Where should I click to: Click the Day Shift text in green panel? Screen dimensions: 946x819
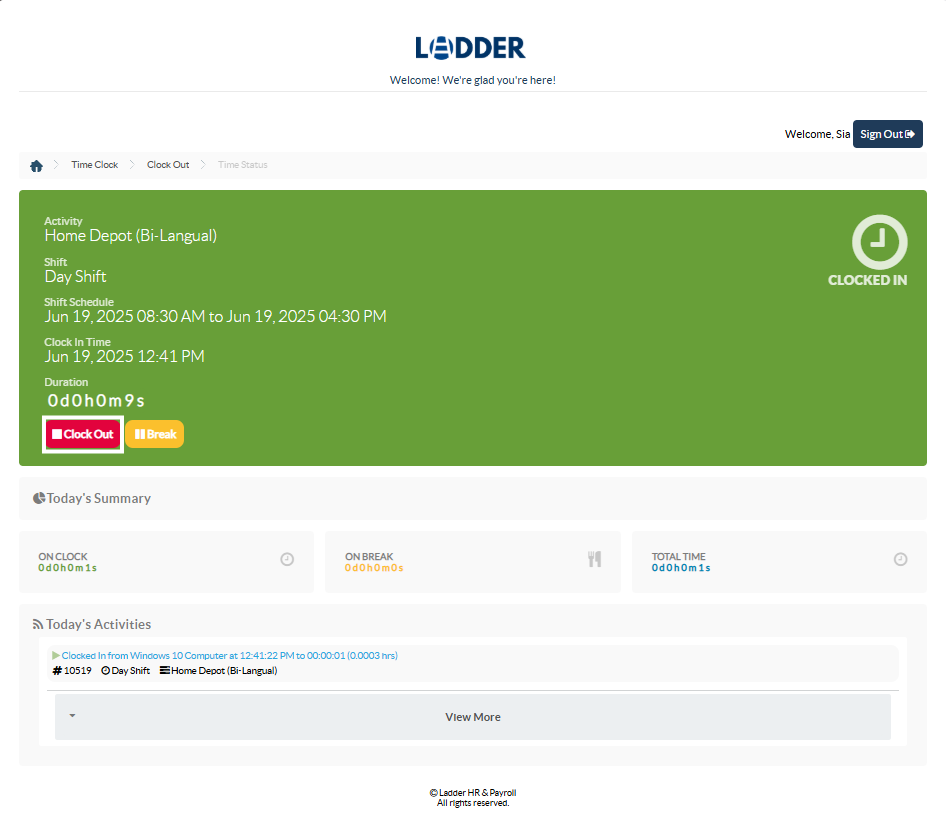click(75, 276)
